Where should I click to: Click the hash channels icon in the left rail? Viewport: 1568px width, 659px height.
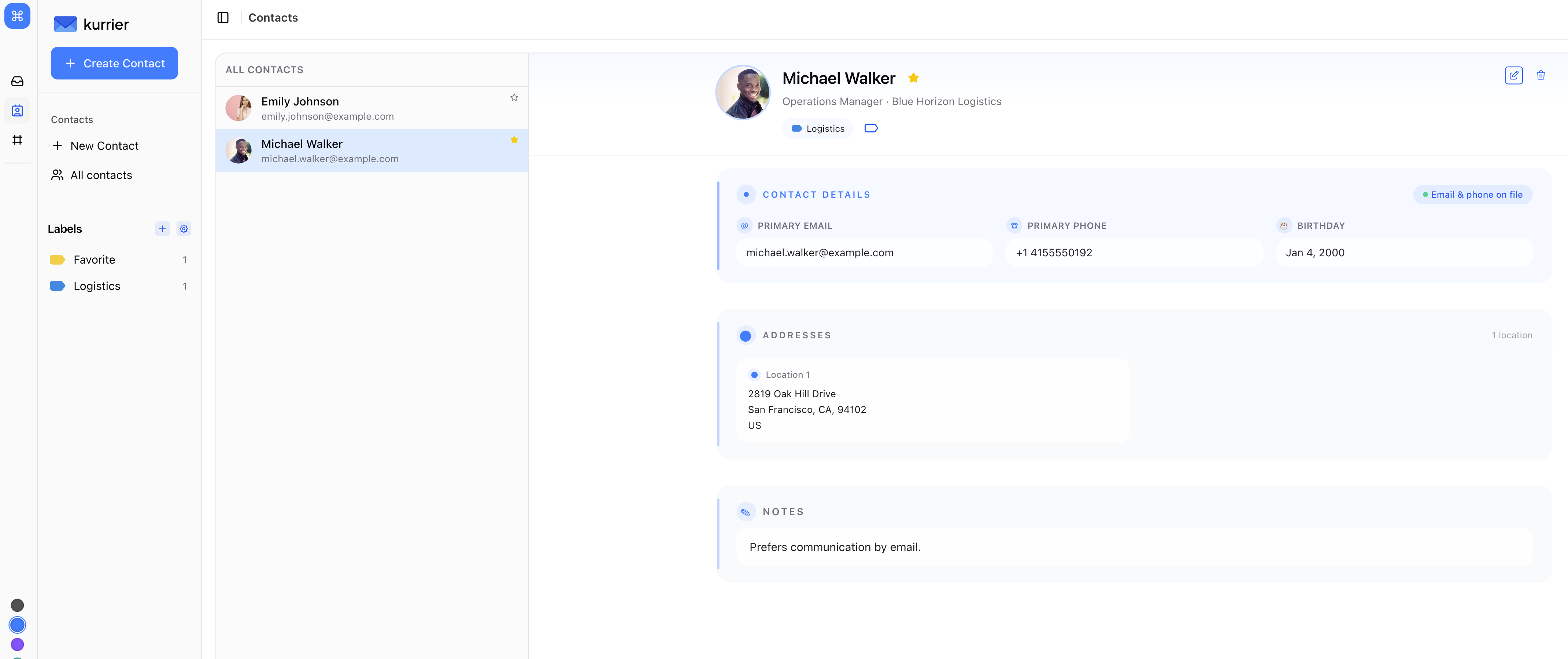17,140
